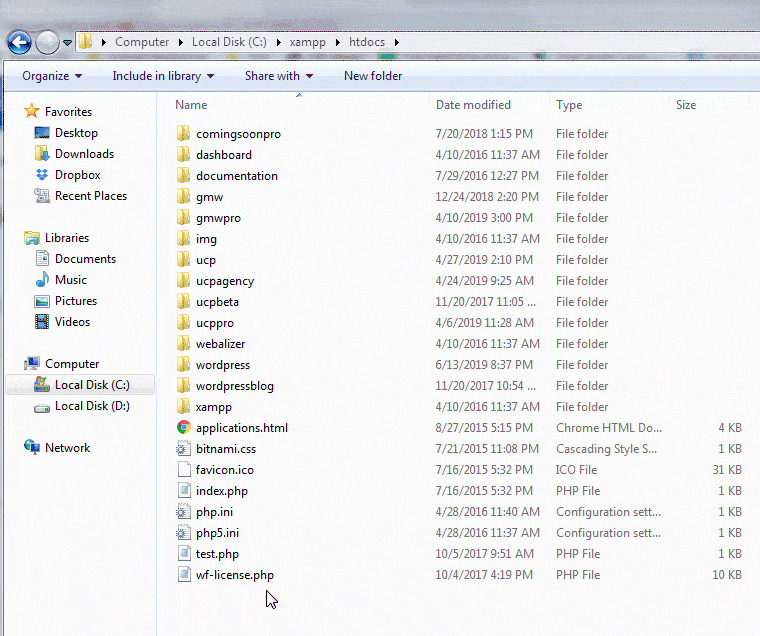Select the gmwpro folder name
The image size is (760, 636).
pos(218,218)
